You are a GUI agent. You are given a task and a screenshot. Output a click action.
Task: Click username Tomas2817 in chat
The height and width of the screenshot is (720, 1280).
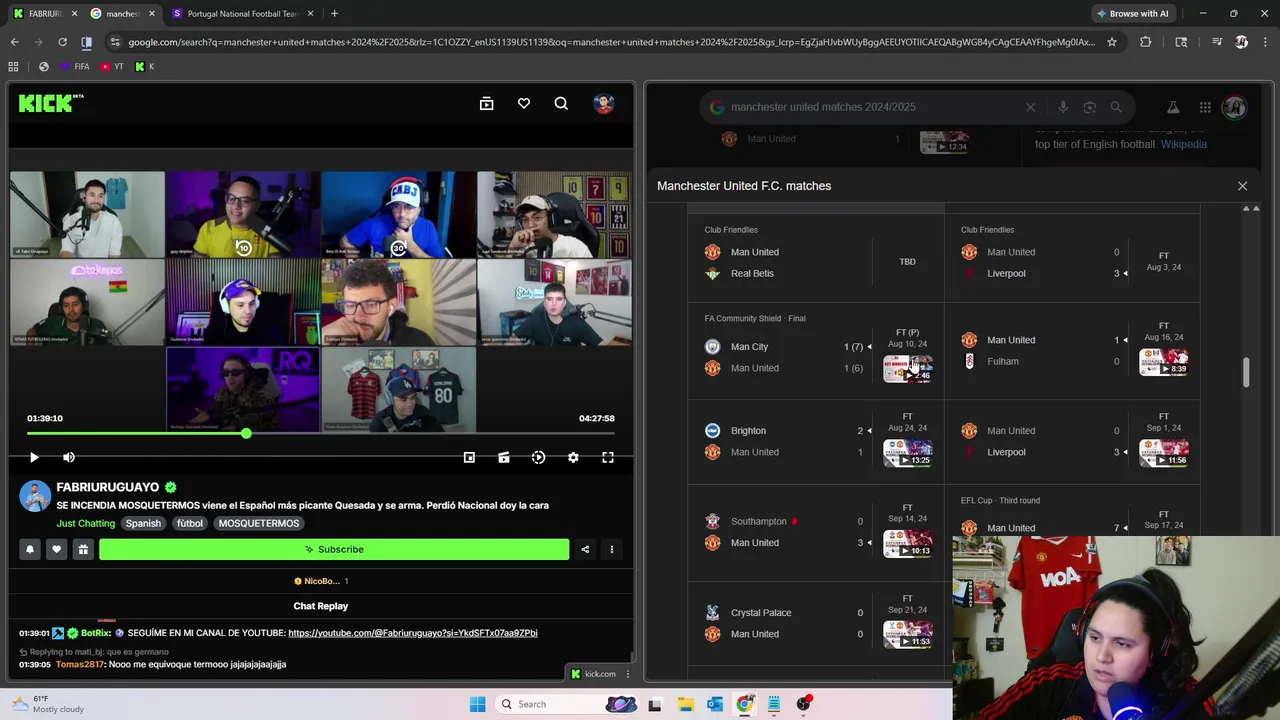click(x=80, y=664)
